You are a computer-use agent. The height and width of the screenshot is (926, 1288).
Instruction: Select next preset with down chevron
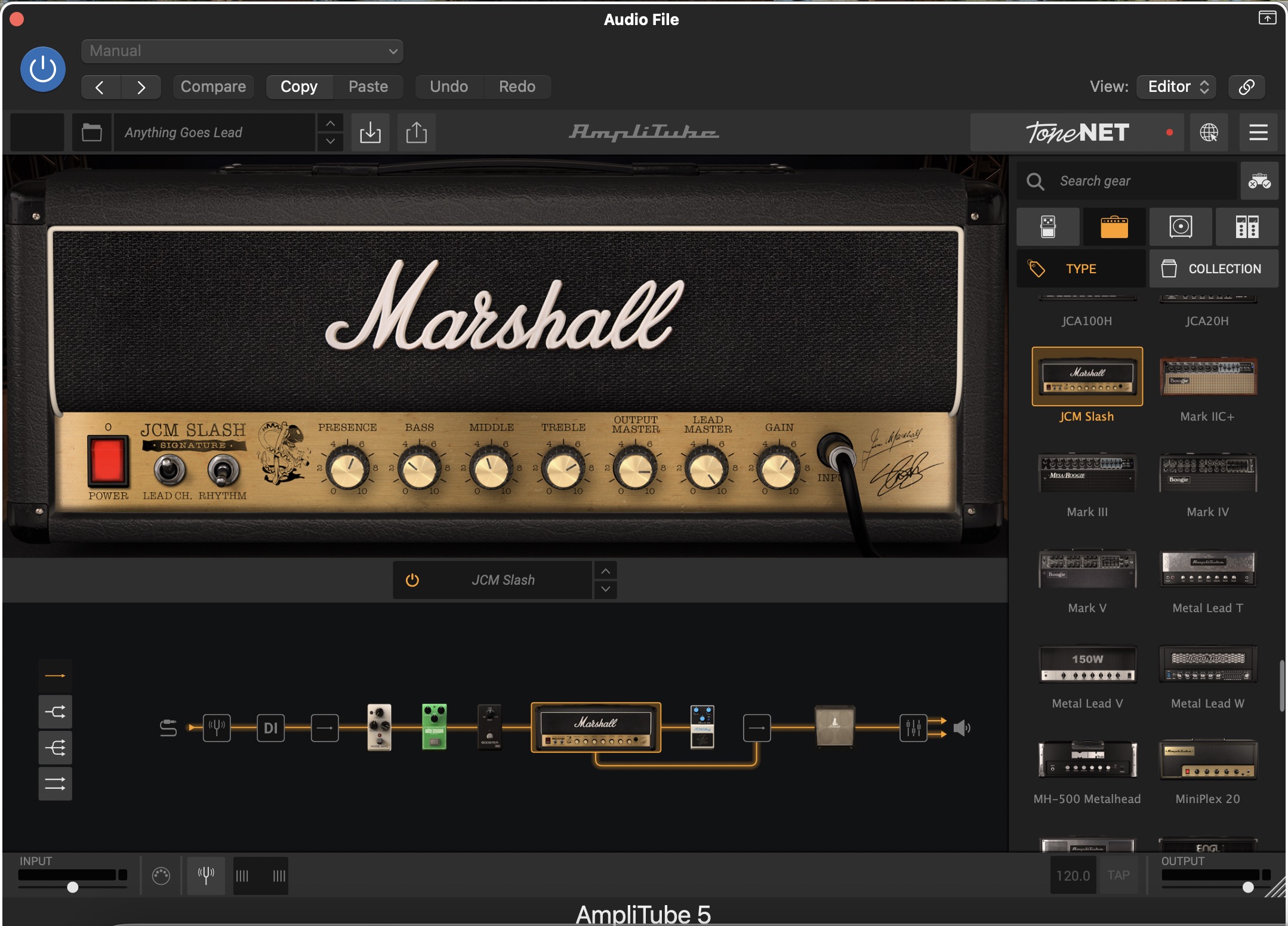(x=330, y=141)
